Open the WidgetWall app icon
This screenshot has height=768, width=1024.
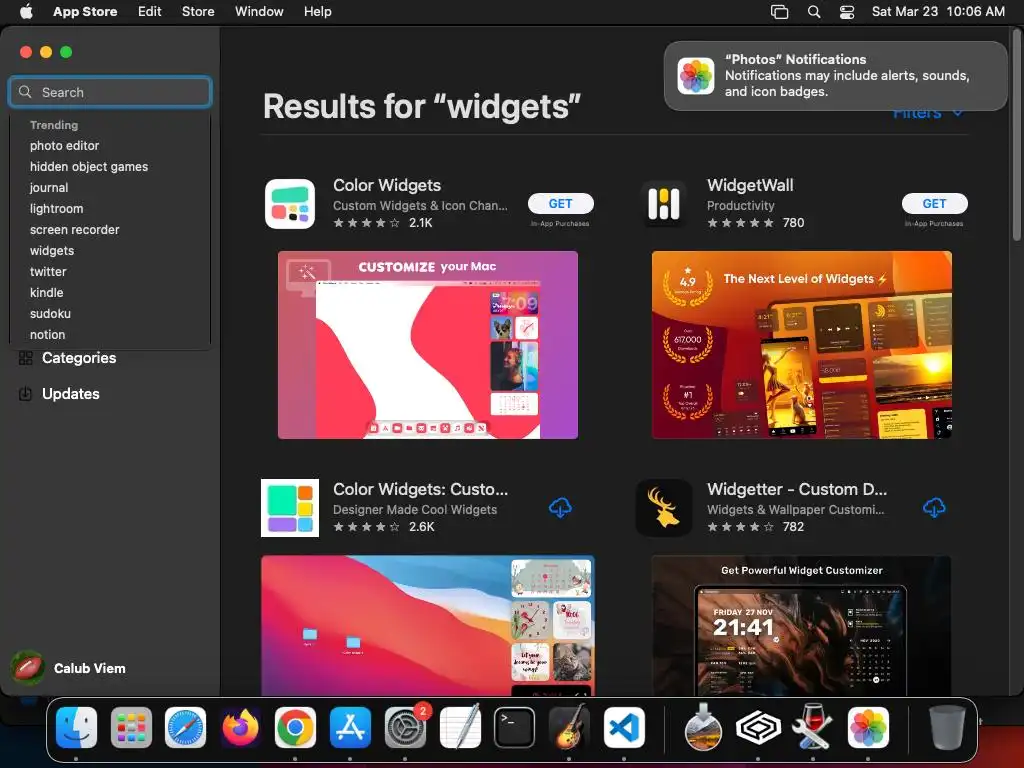(664, 204)
